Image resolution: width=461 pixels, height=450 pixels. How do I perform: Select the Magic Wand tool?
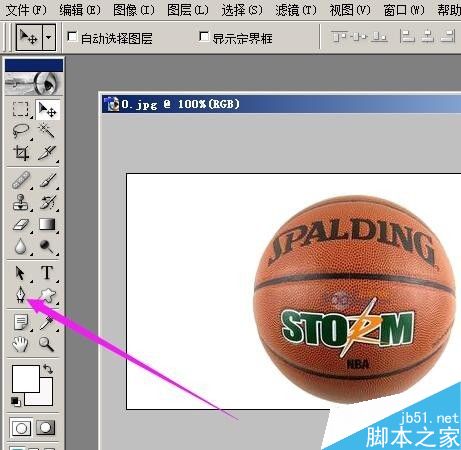tap(47, 131)
